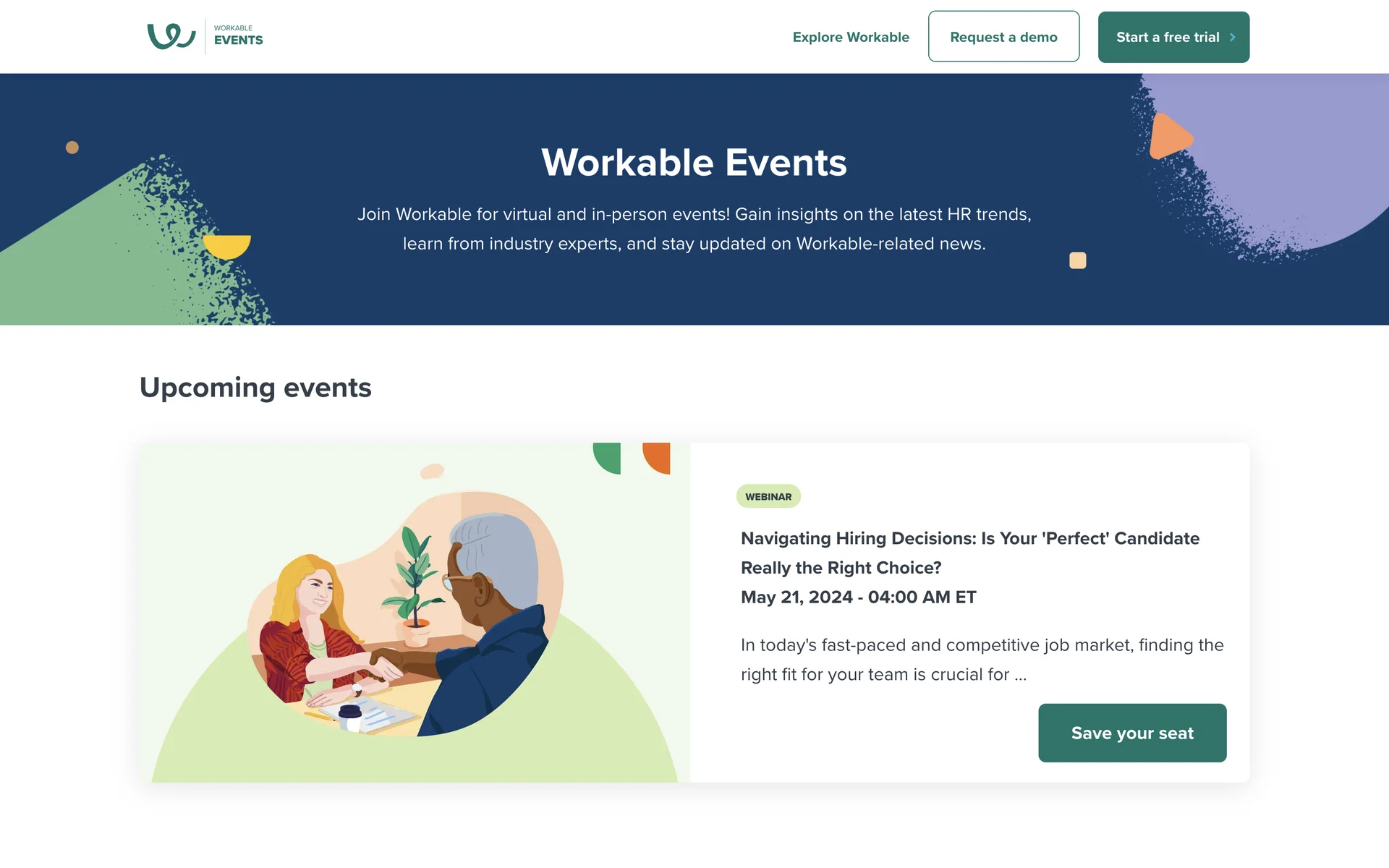Viewport: 1389px width, 868px height.
Task: Click the May 21, 2024 event date
Action: [858, 597]
